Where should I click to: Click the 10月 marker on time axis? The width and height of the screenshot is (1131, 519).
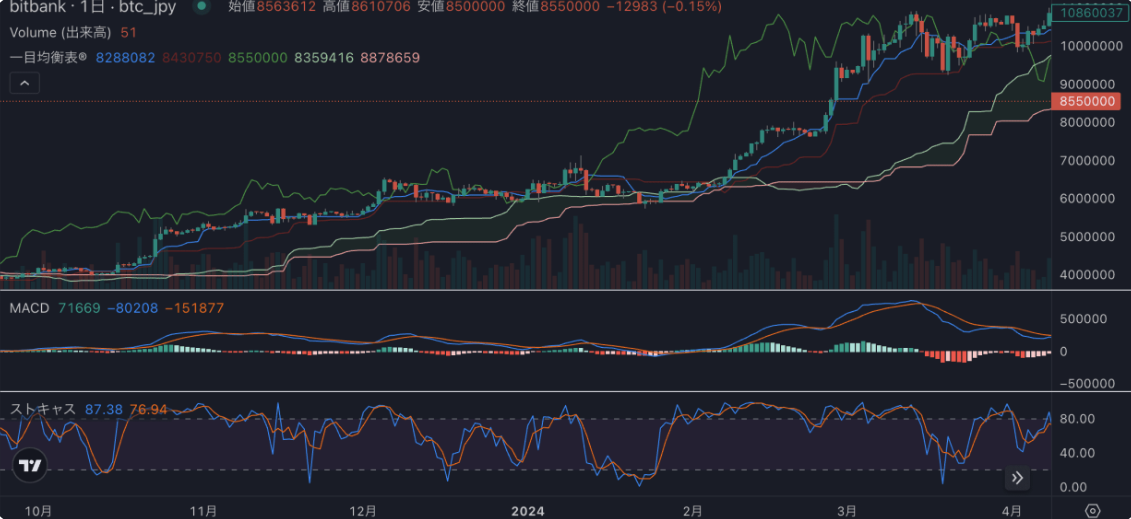(37, 510)
